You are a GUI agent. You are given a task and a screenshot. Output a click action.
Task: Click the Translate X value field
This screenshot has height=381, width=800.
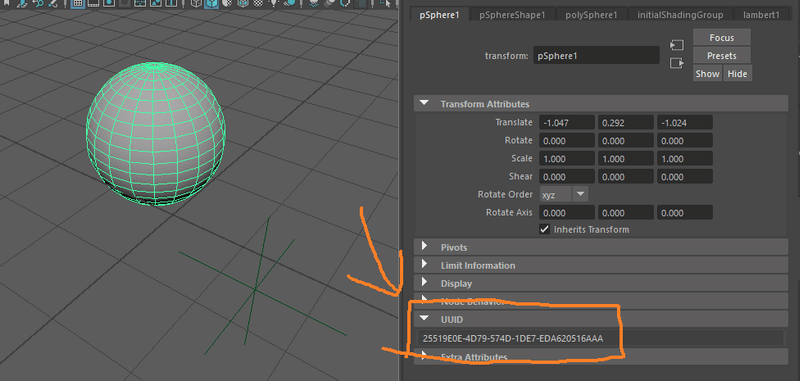(567, 122)
